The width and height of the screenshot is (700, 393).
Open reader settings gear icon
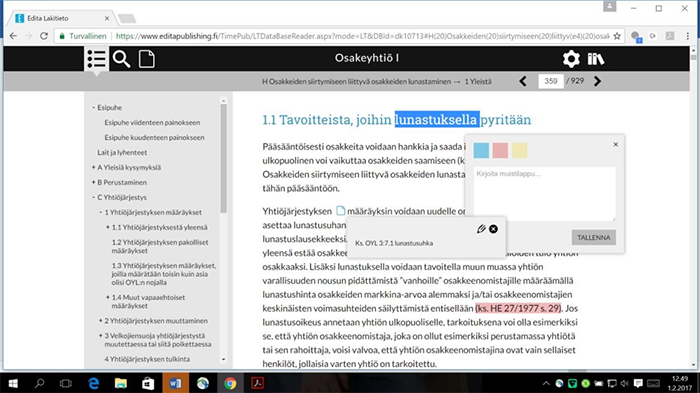pyautogui.click(x=571, y=59)
